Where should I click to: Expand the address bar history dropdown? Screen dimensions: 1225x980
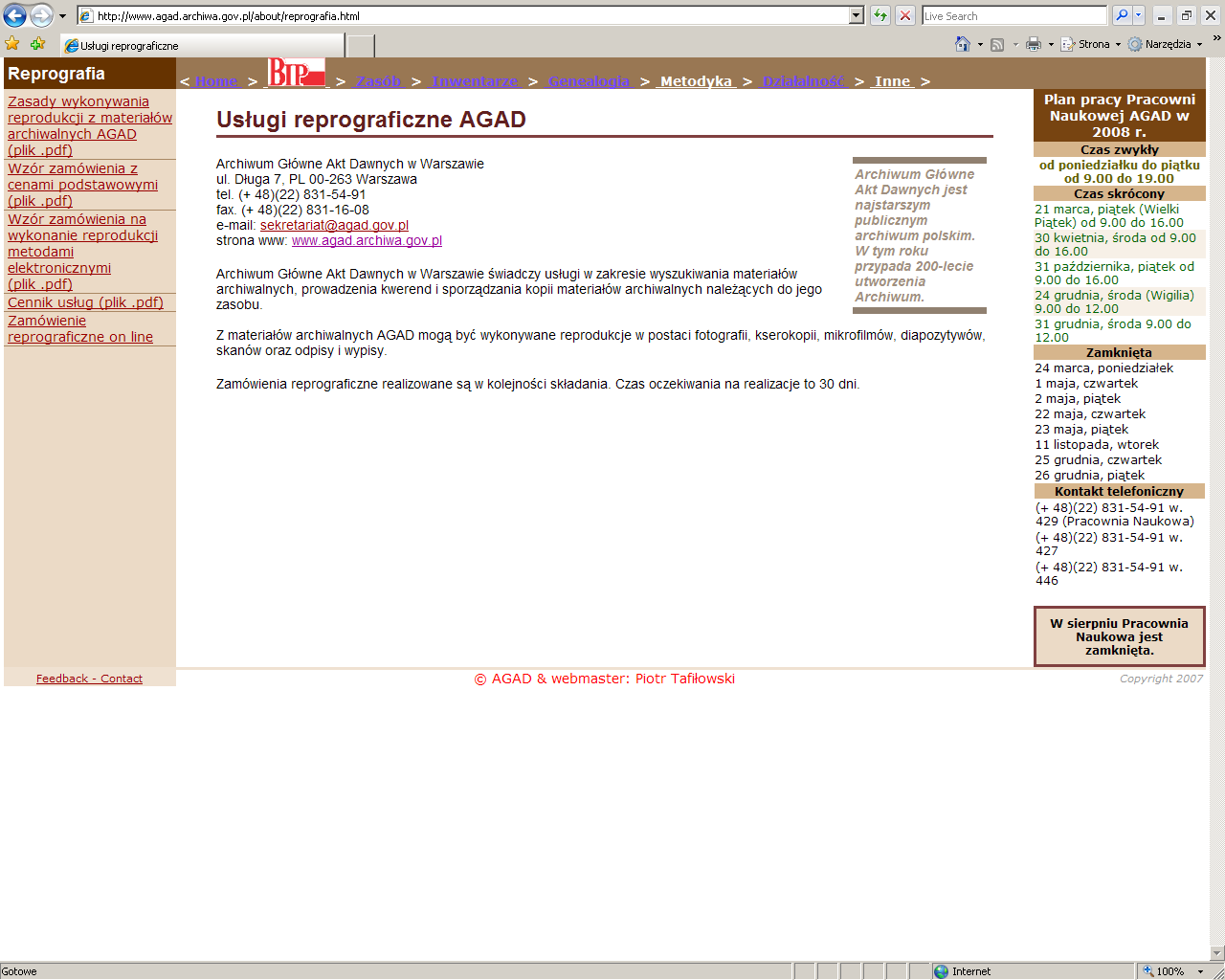(857, 16)
